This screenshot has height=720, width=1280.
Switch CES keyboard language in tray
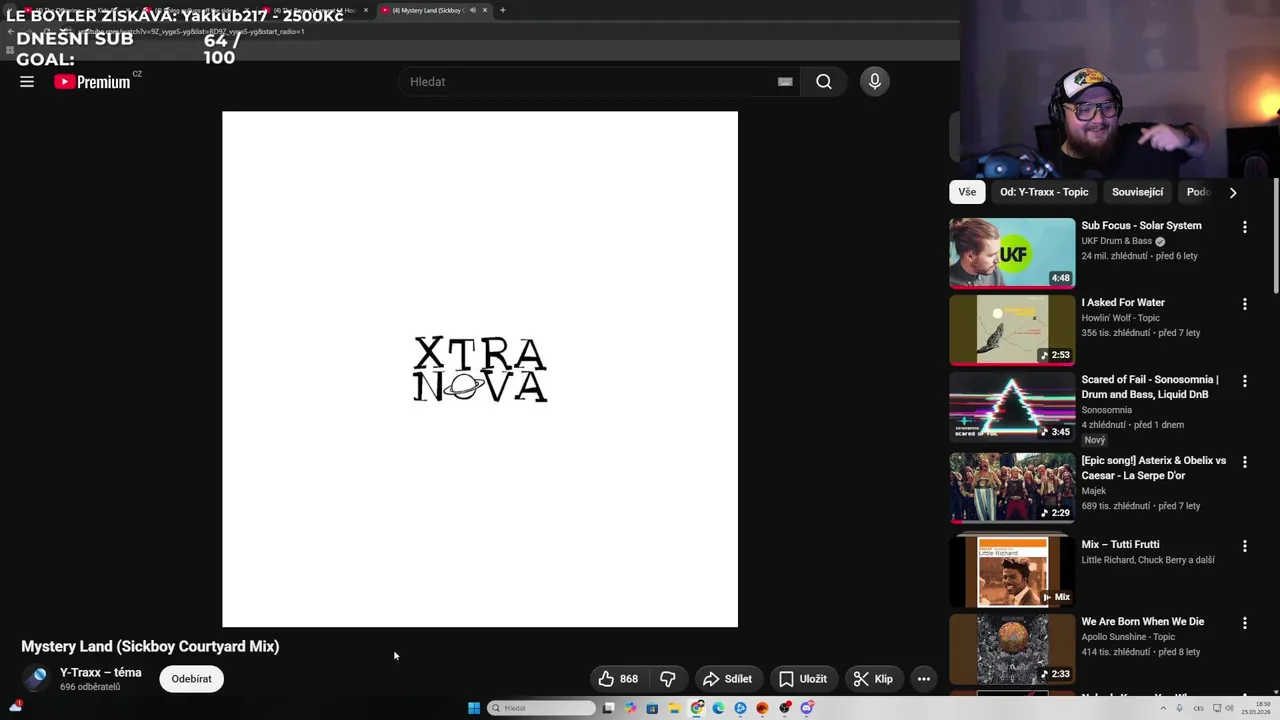(x=1199, y=708)
